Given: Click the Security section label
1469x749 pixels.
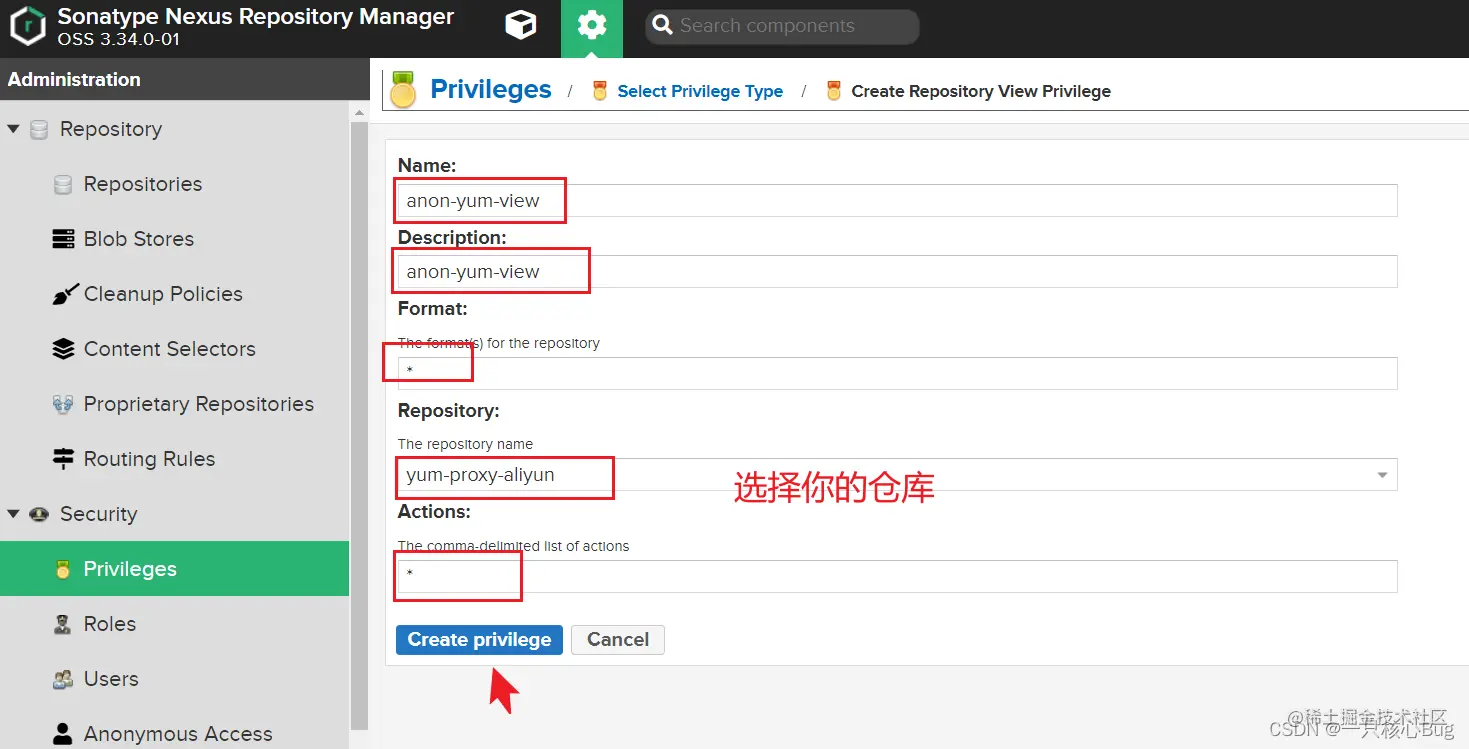Looking at the screenshot, I should 98,514.
